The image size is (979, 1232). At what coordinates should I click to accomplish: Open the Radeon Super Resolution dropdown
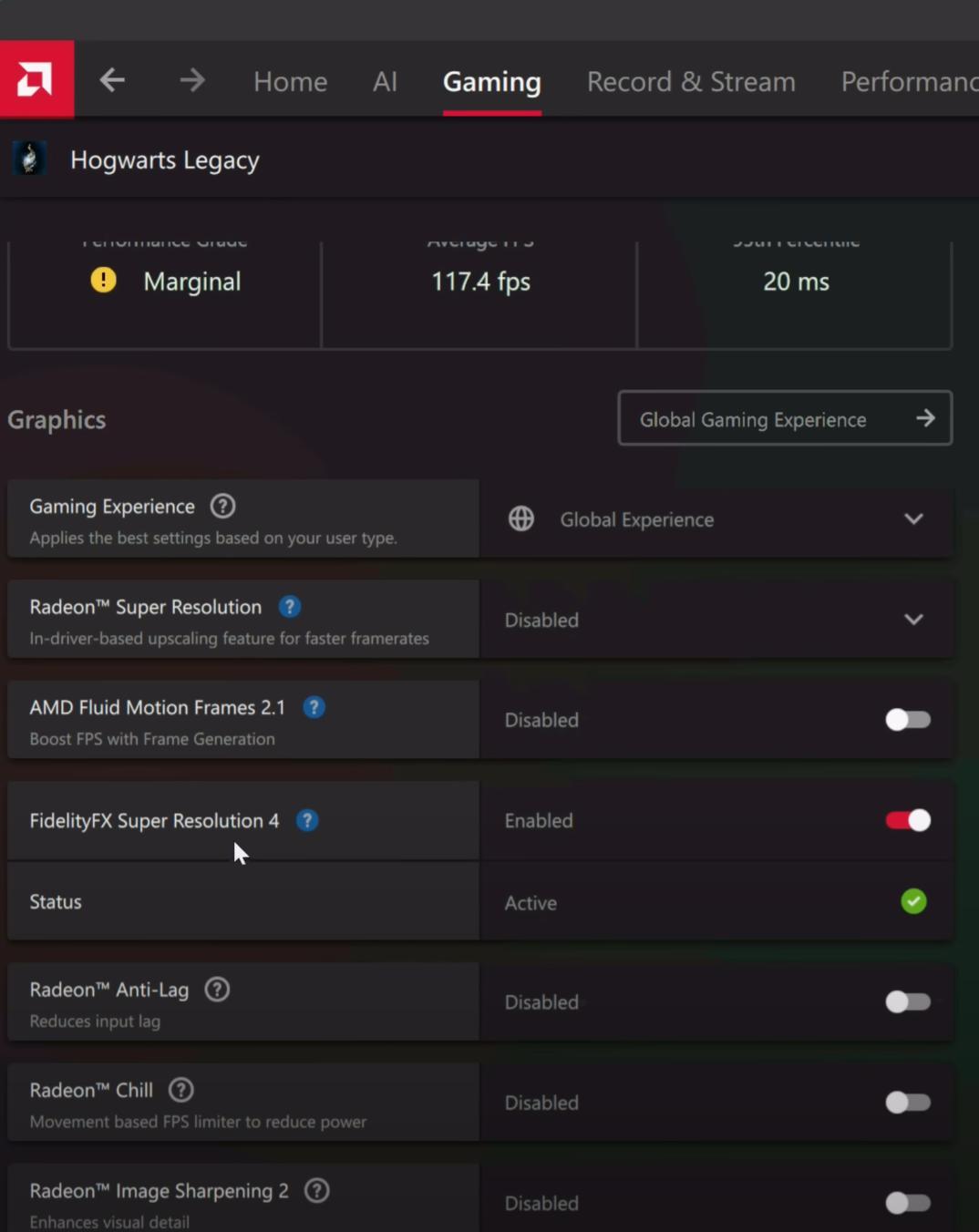[x=913, y=619]
